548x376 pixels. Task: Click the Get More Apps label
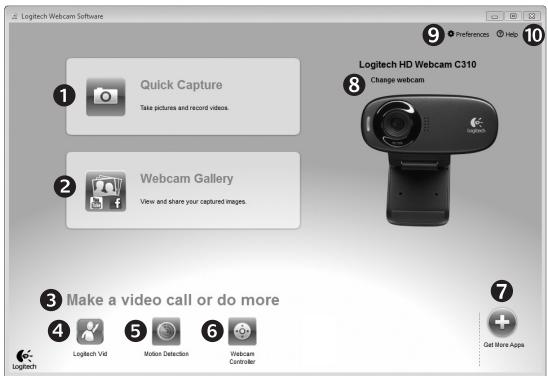tap(504, 345)
